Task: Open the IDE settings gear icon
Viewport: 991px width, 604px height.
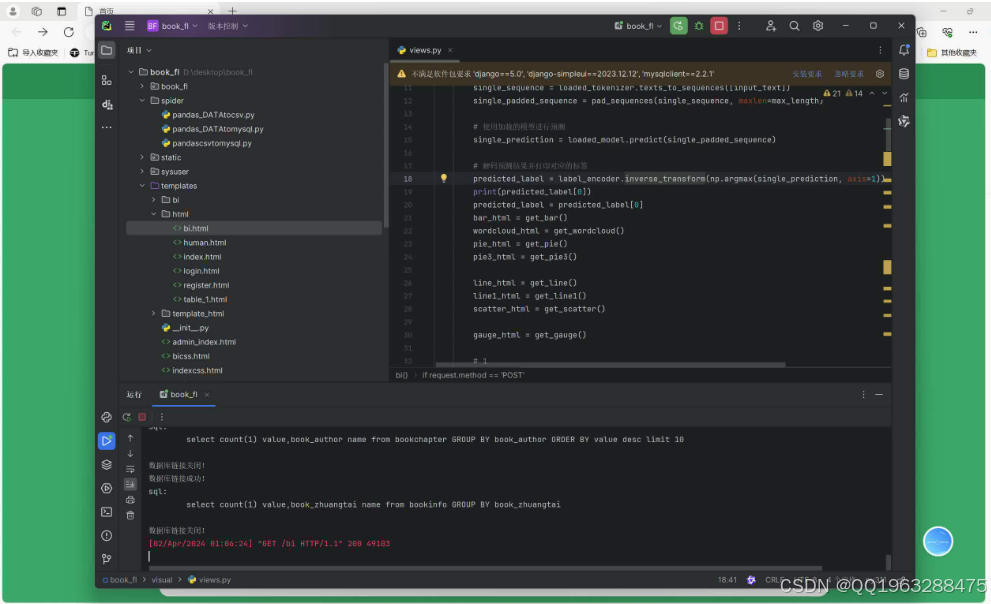Action: (818, 26)
